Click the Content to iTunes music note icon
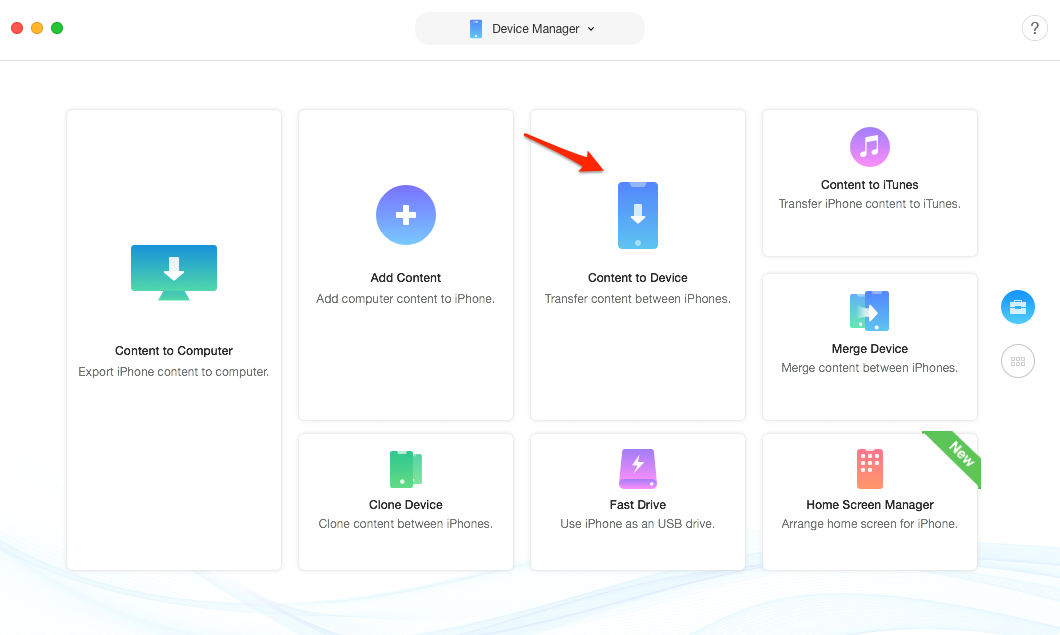 [x=869, y=147]
